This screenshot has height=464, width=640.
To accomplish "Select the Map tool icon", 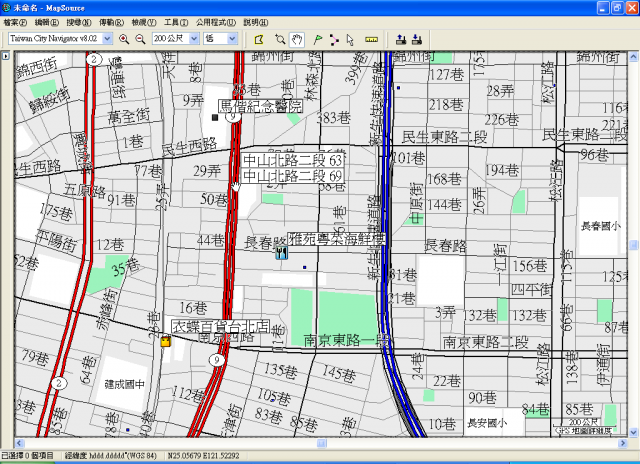I will (259, 40).
